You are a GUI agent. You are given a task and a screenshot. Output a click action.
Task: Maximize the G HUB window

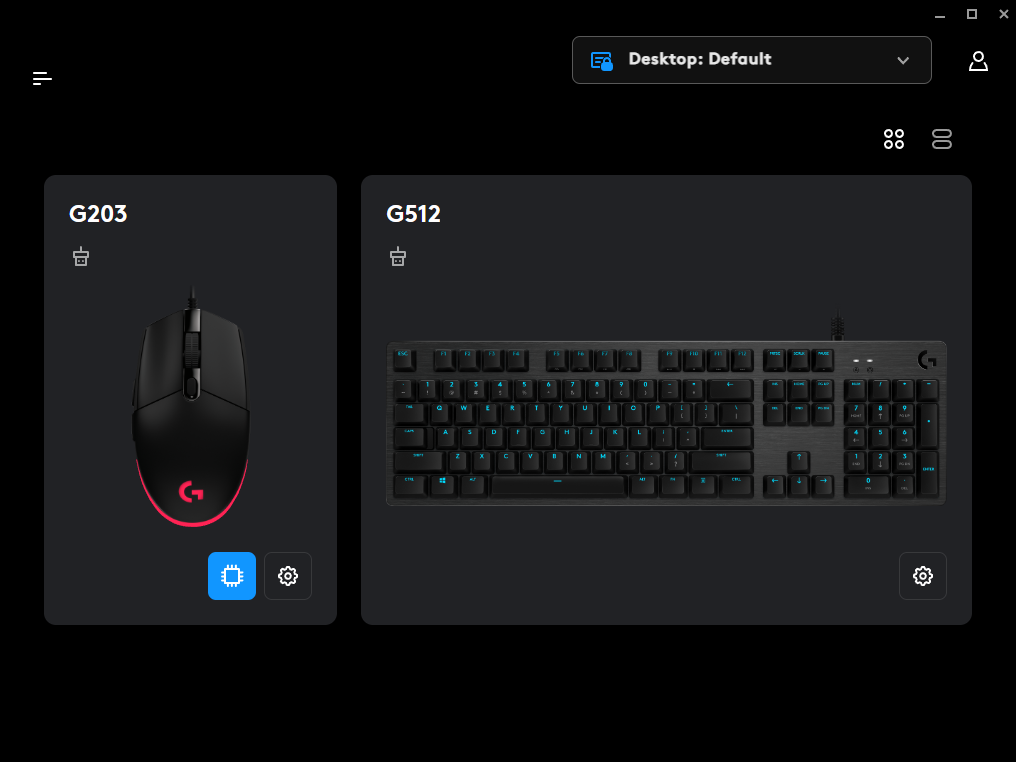[972, 14]
